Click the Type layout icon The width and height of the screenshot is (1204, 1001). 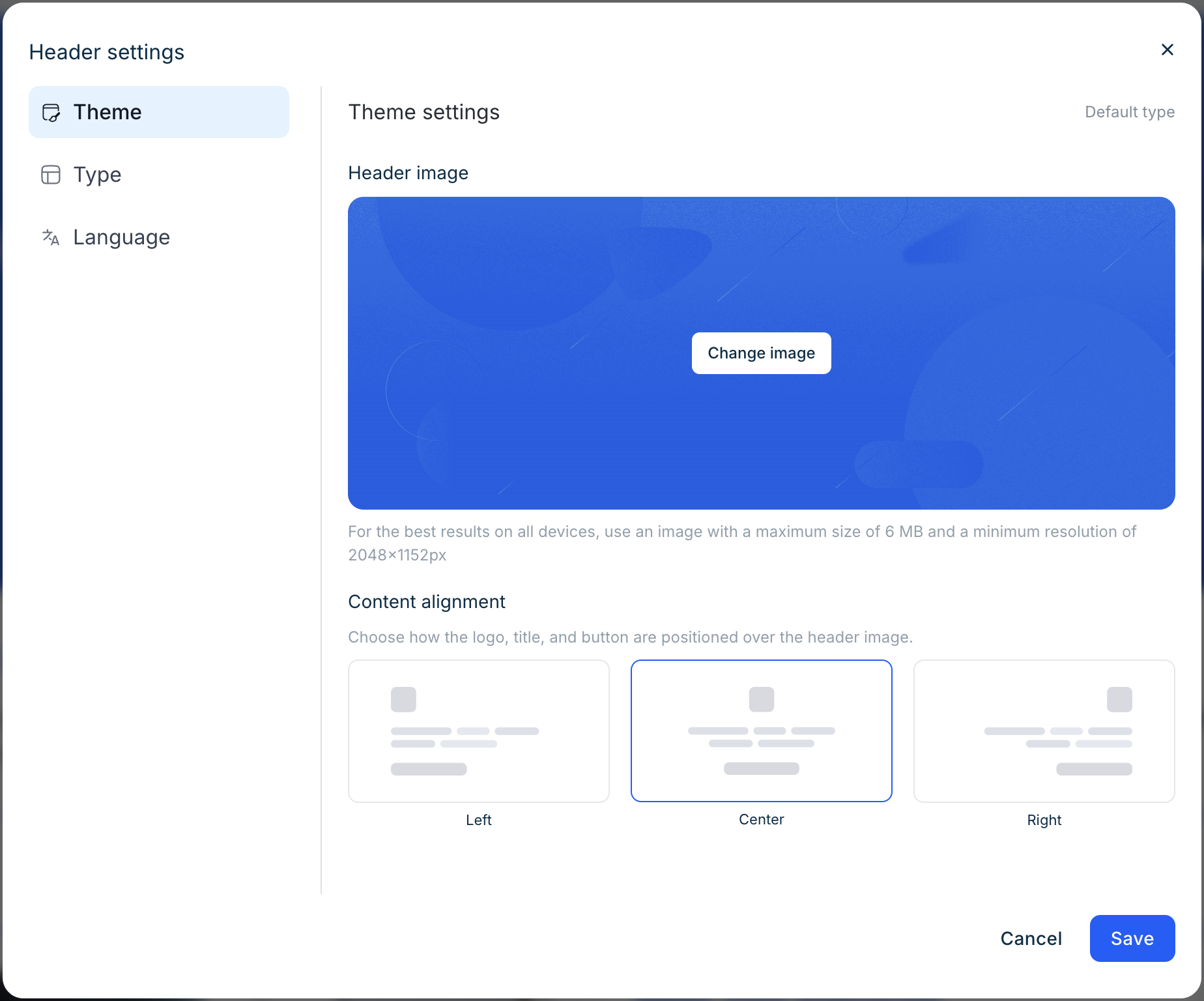[x=51, y=175]
